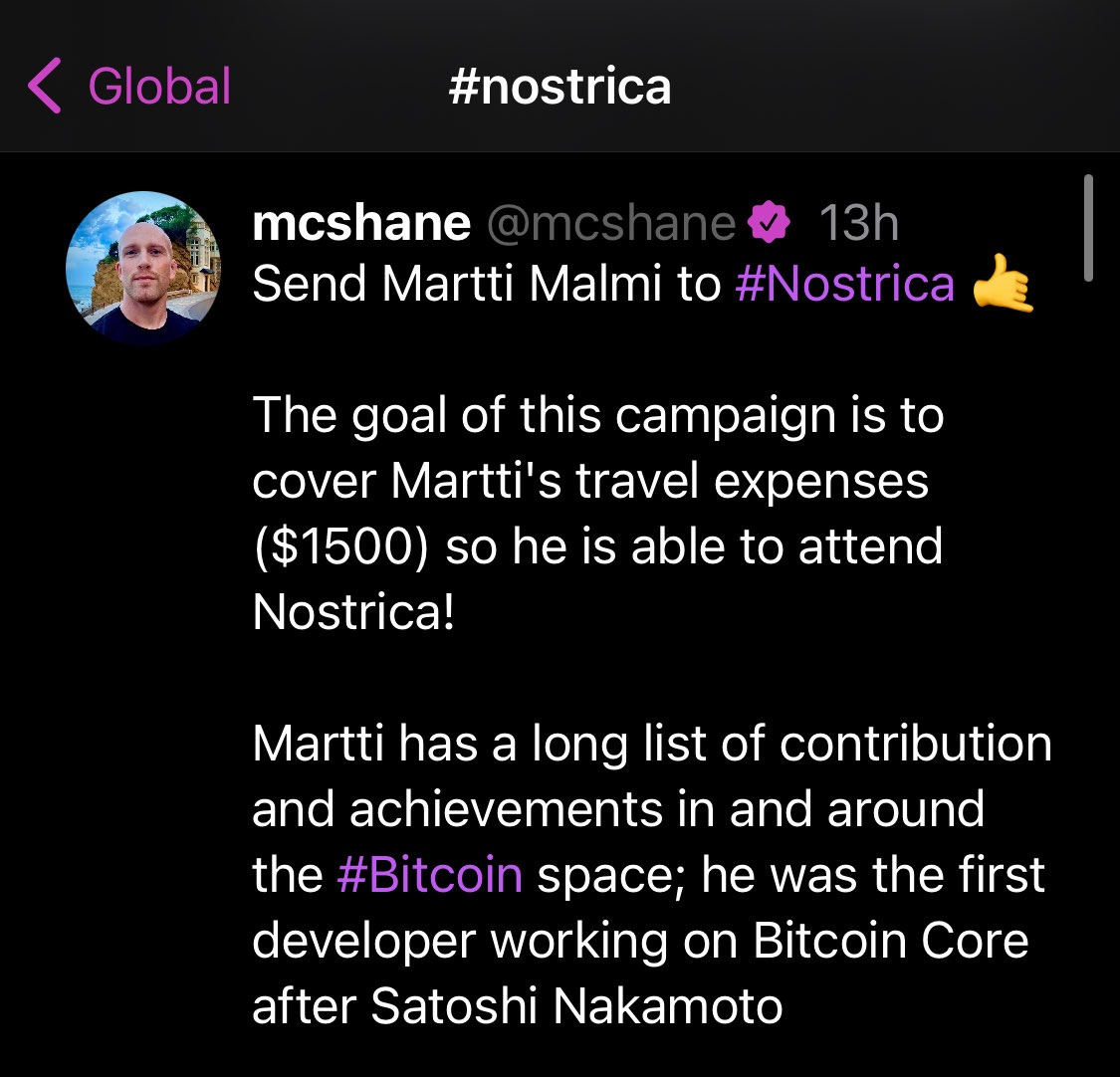1120x1077 pixels.
Task: Open the #Nostrica hashtag in the headline
Action: point(845,284)
